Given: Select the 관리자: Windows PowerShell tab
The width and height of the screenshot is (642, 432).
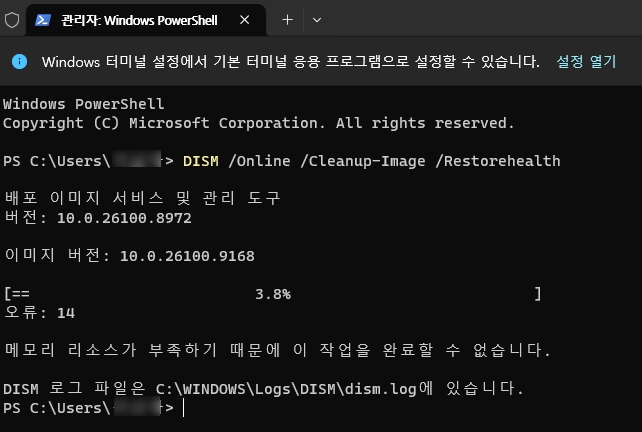Looking at the screenshot, I should tap(146, 20).
